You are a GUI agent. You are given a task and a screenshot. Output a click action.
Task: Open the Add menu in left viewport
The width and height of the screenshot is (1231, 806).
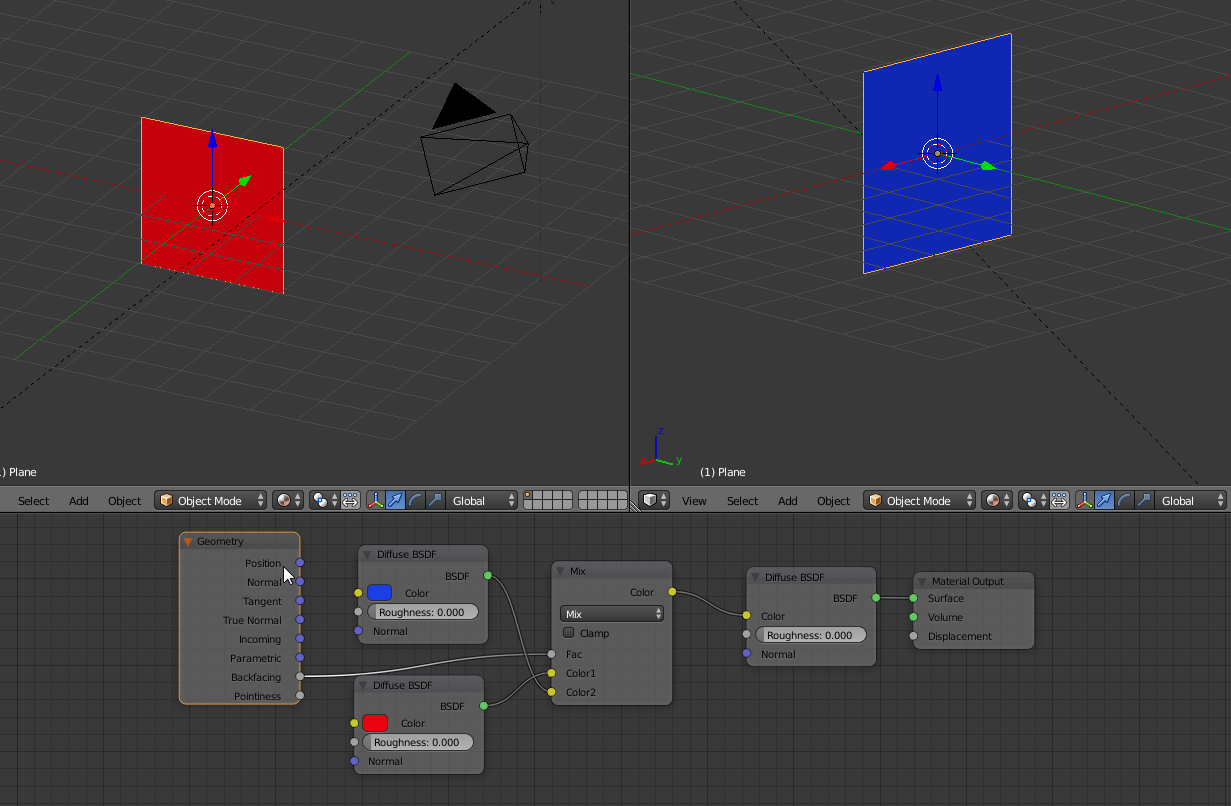pos(78,500)
